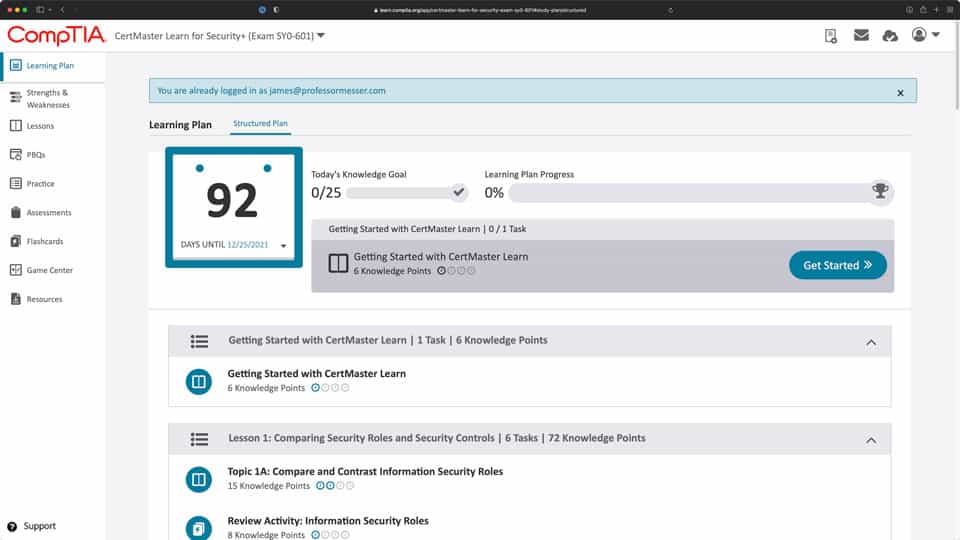Open the notes document icon in header
960x540 pixels.
[x=831, y=36]
